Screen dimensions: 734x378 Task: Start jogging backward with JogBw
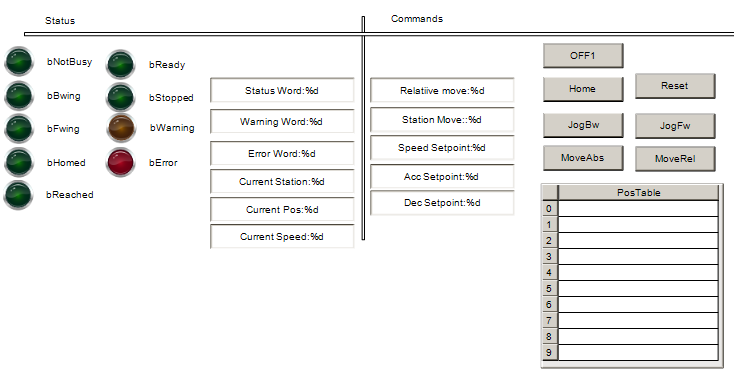click(583, 125)
